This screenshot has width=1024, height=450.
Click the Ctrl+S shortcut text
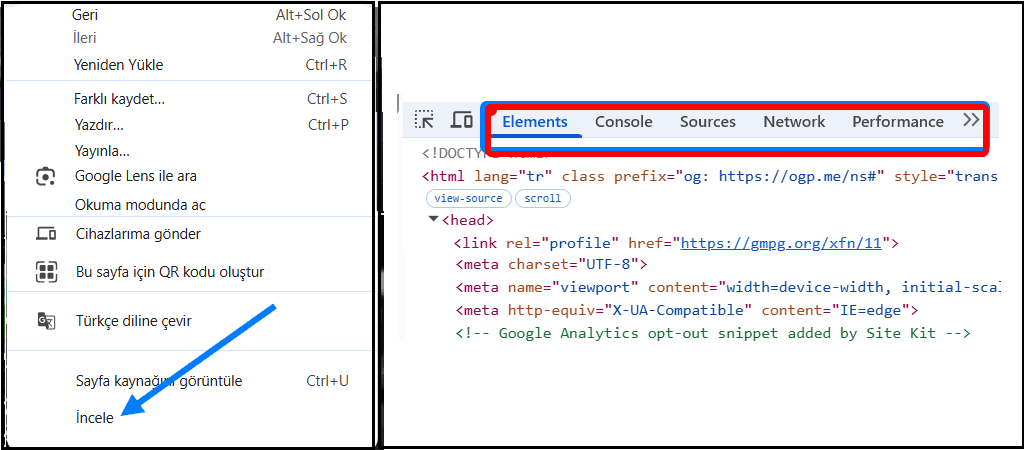click(327, 99)
